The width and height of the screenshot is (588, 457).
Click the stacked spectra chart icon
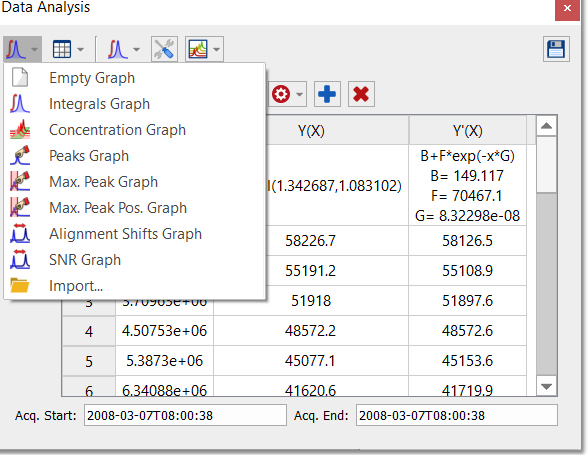198,49
